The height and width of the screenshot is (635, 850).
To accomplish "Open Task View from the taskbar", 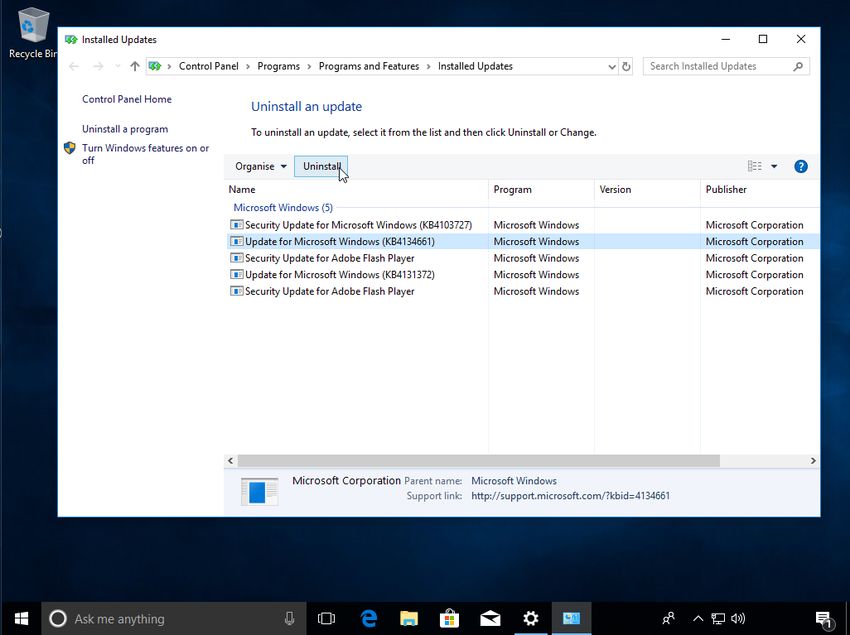I will pyautogui.click(x=326, y=618).
